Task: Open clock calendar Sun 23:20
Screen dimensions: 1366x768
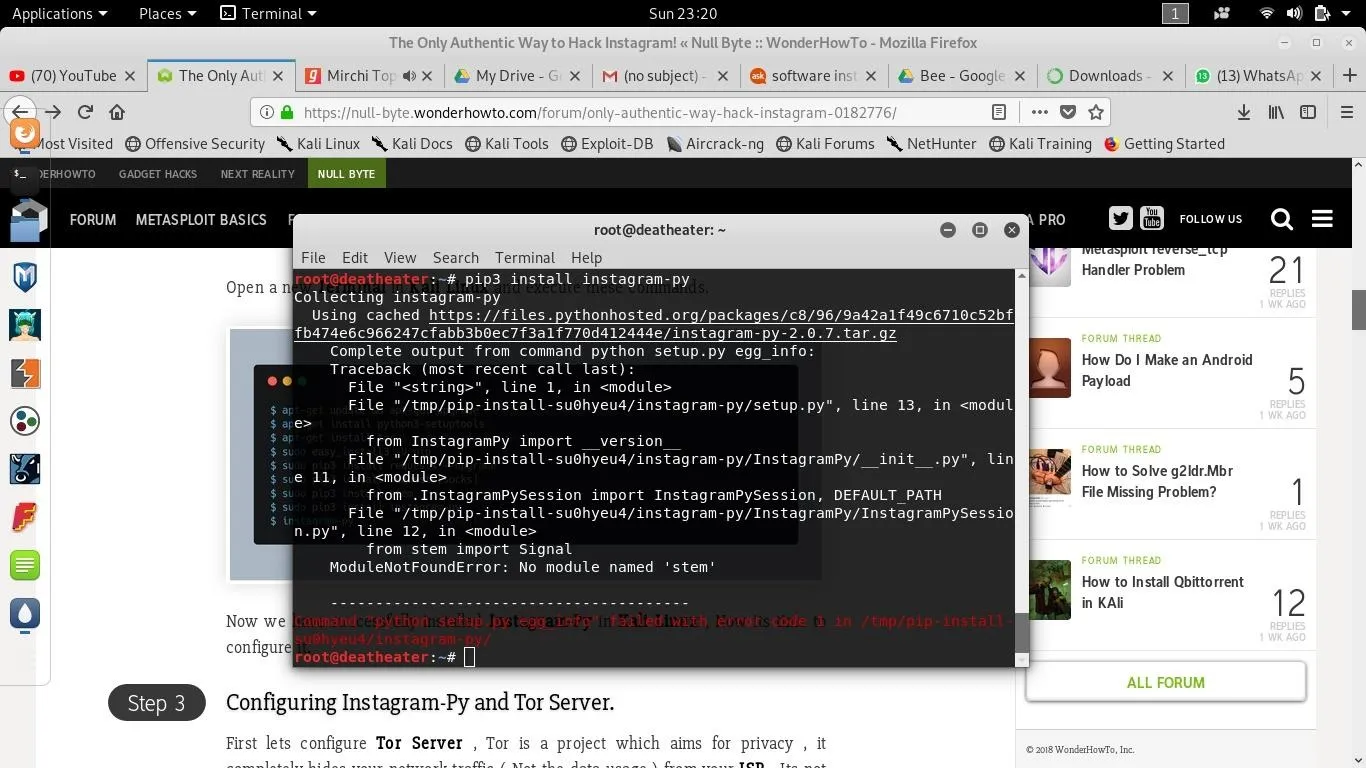Action: [683, 13]
